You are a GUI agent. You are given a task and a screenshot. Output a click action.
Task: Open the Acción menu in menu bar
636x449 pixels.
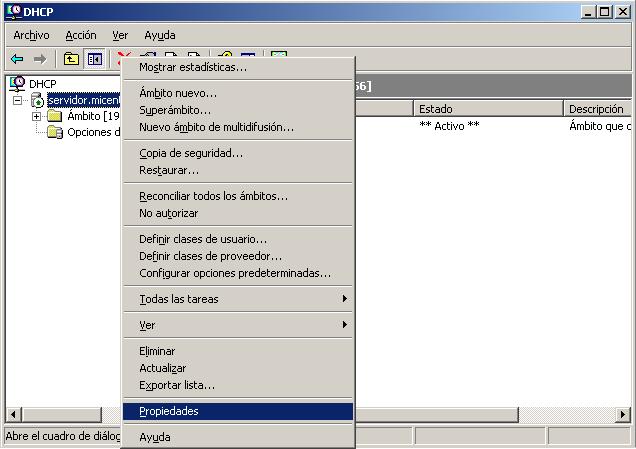[x=80, y=35]
